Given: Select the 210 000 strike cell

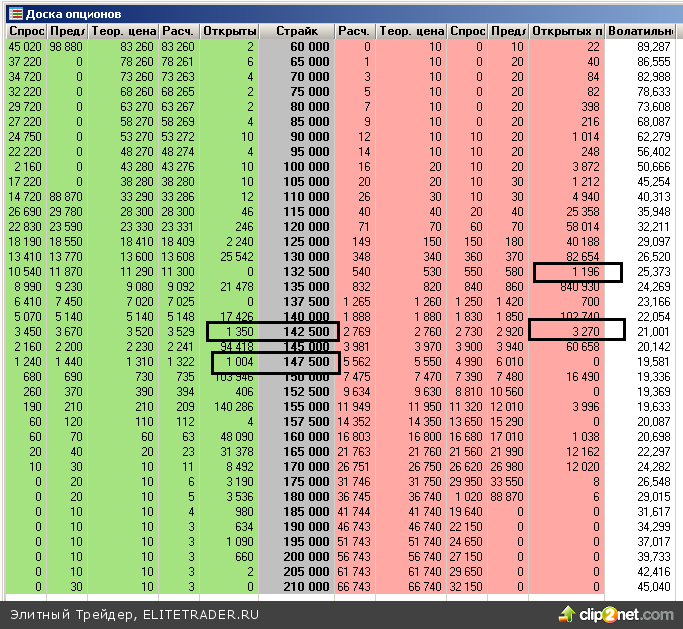Looking at the screenshot, I should click(x=297, y=586).
